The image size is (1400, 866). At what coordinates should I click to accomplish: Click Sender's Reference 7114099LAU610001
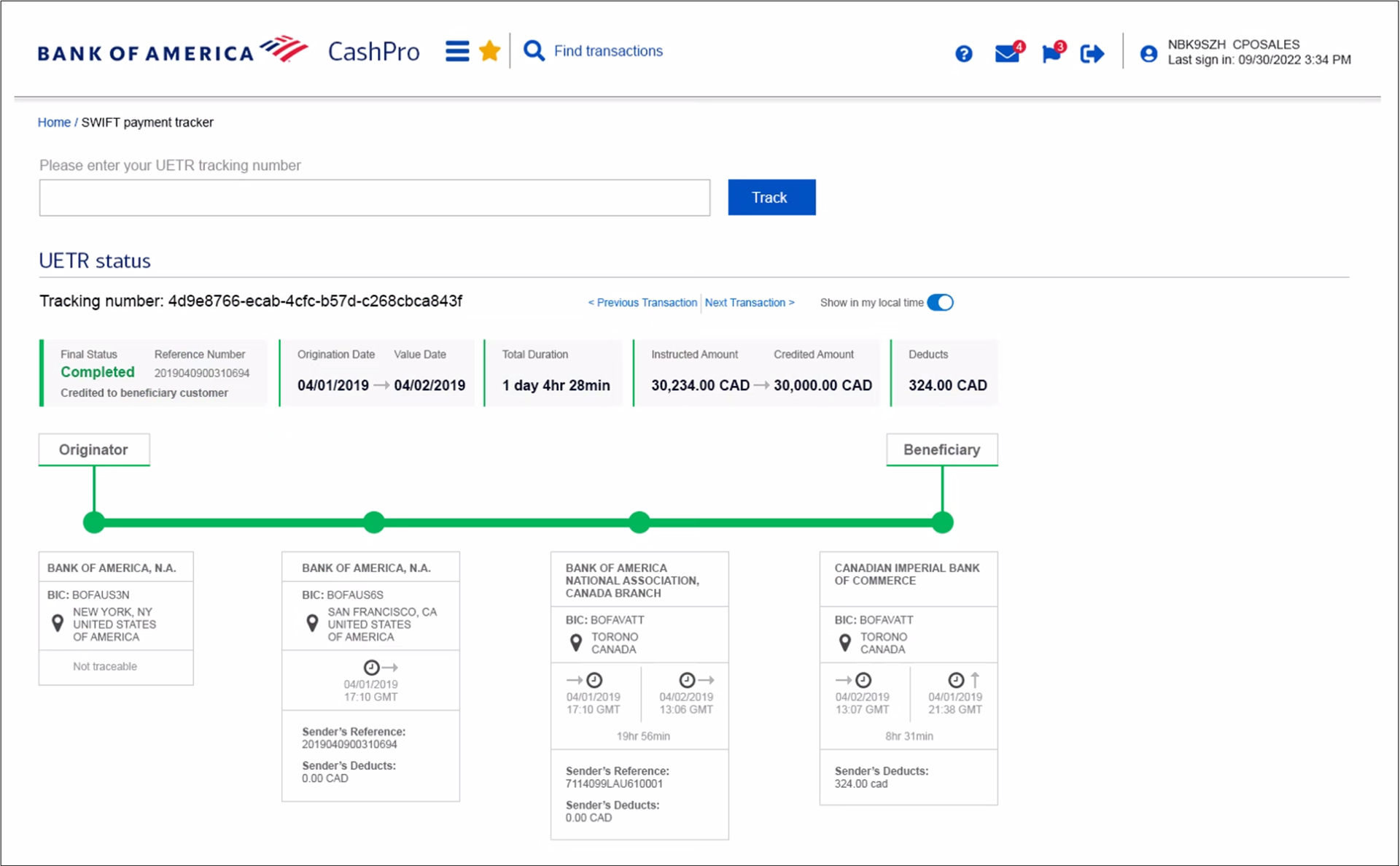click(614, 784)
